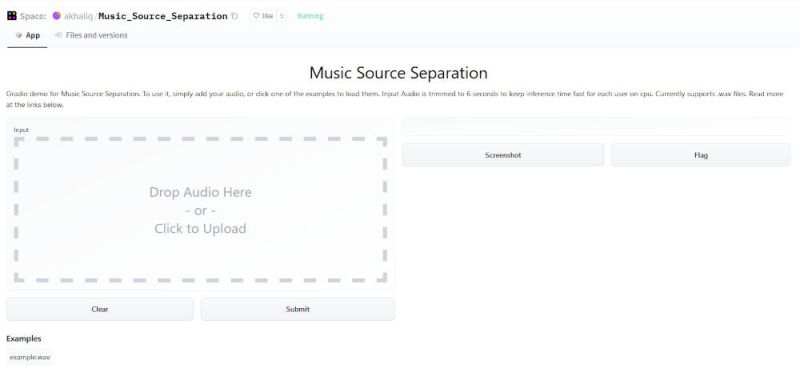
Task: Clear the audio input
Action: (100, 309)
